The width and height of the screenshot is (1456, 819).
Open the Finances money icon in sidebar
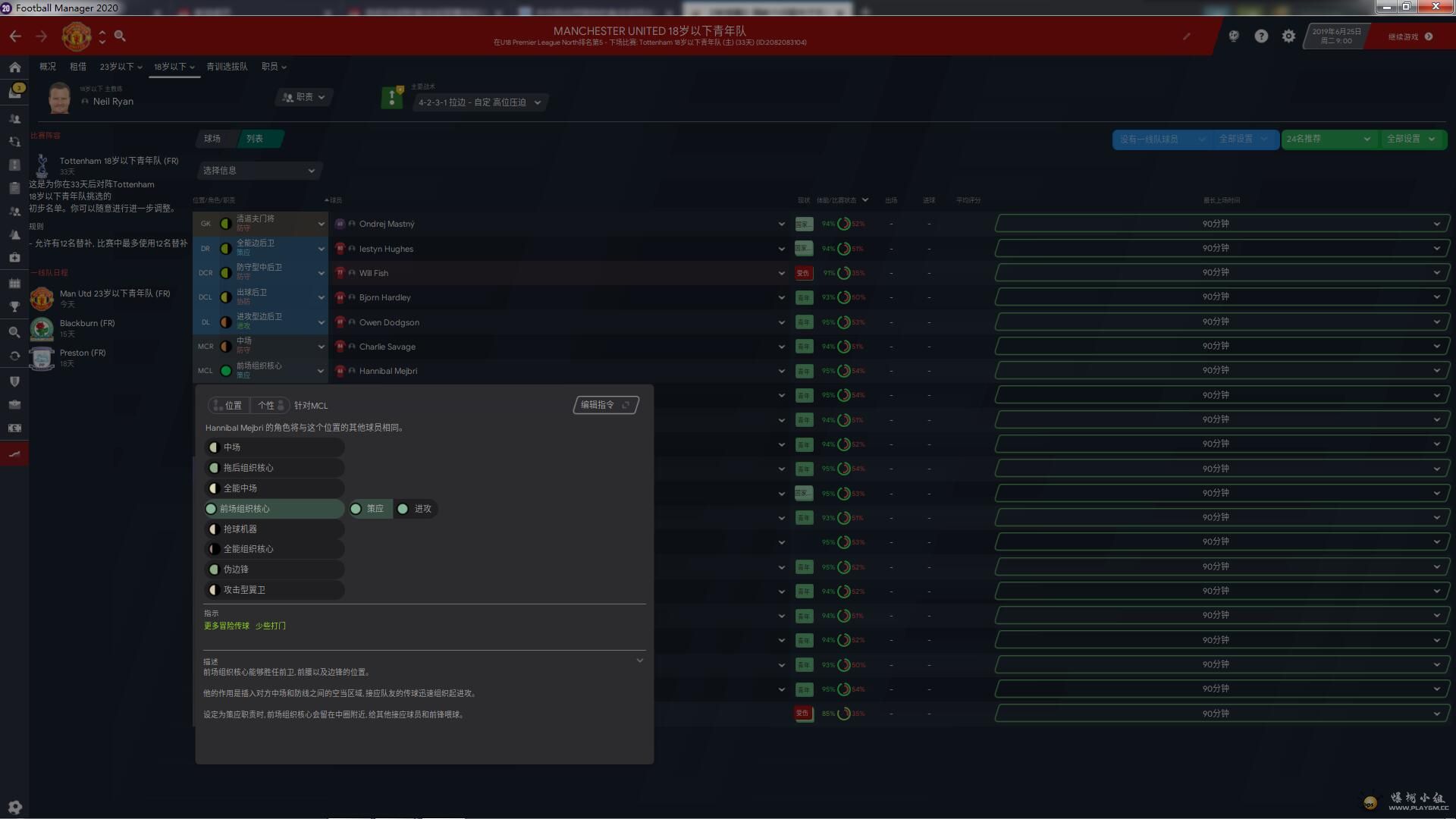14,428
